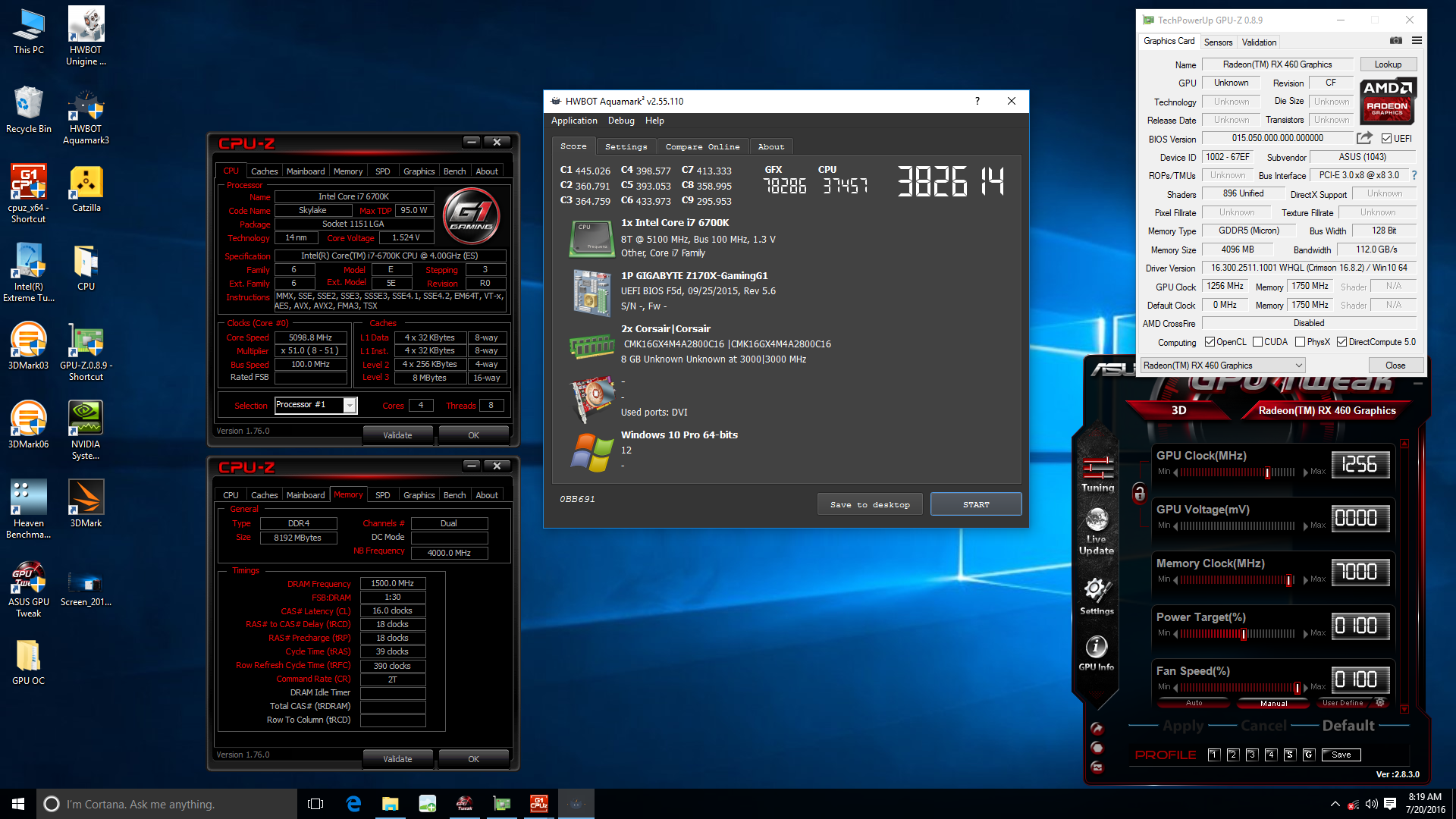Select the Heaven Benchmark desktop icon
The height and width of the screenshot is (819, 1456).
point(28,510)
